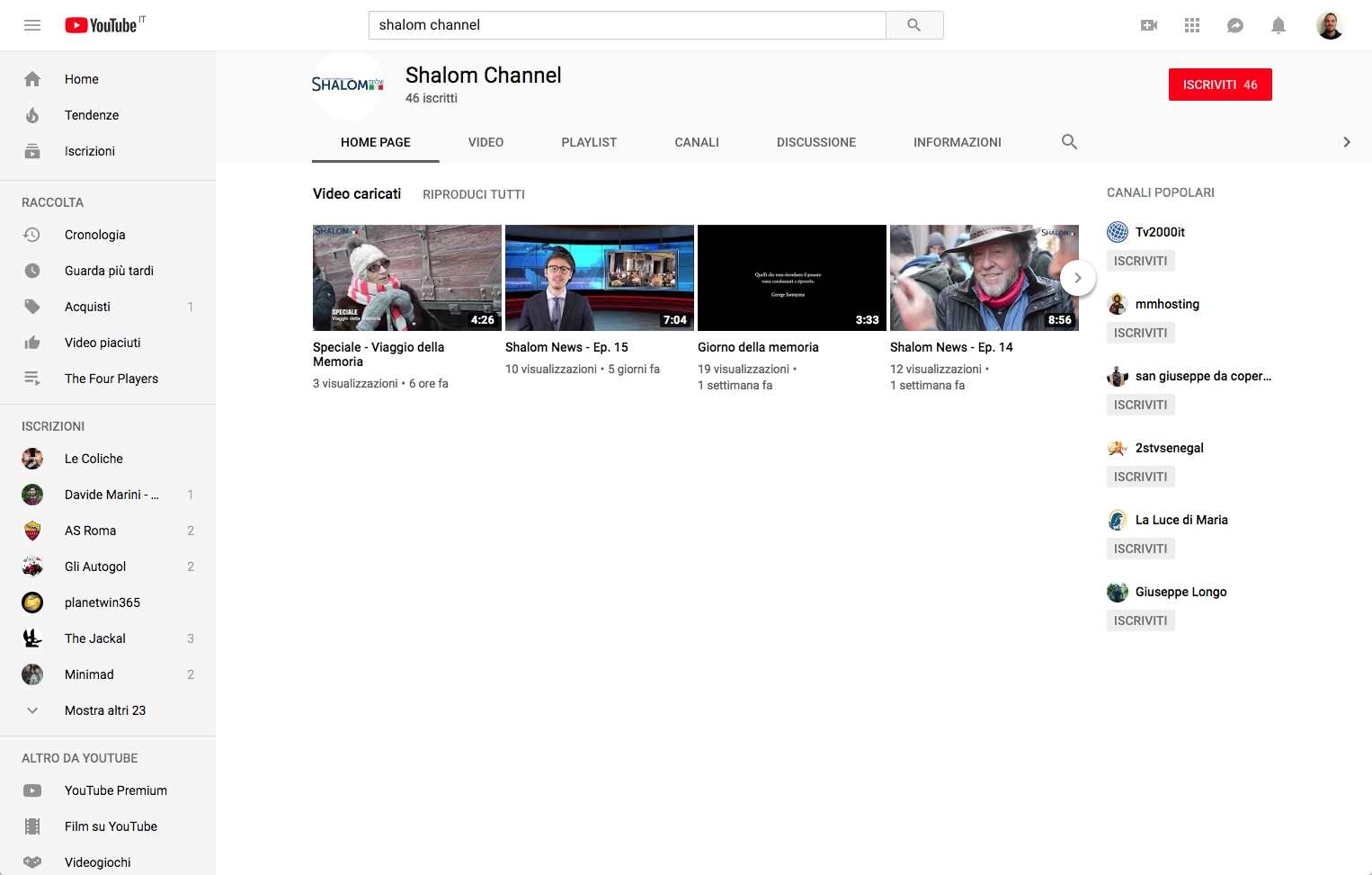Screen dimensions: 1372x875
Task: Open Giuseppe Longo channel name
Action: coord(1180,592)
